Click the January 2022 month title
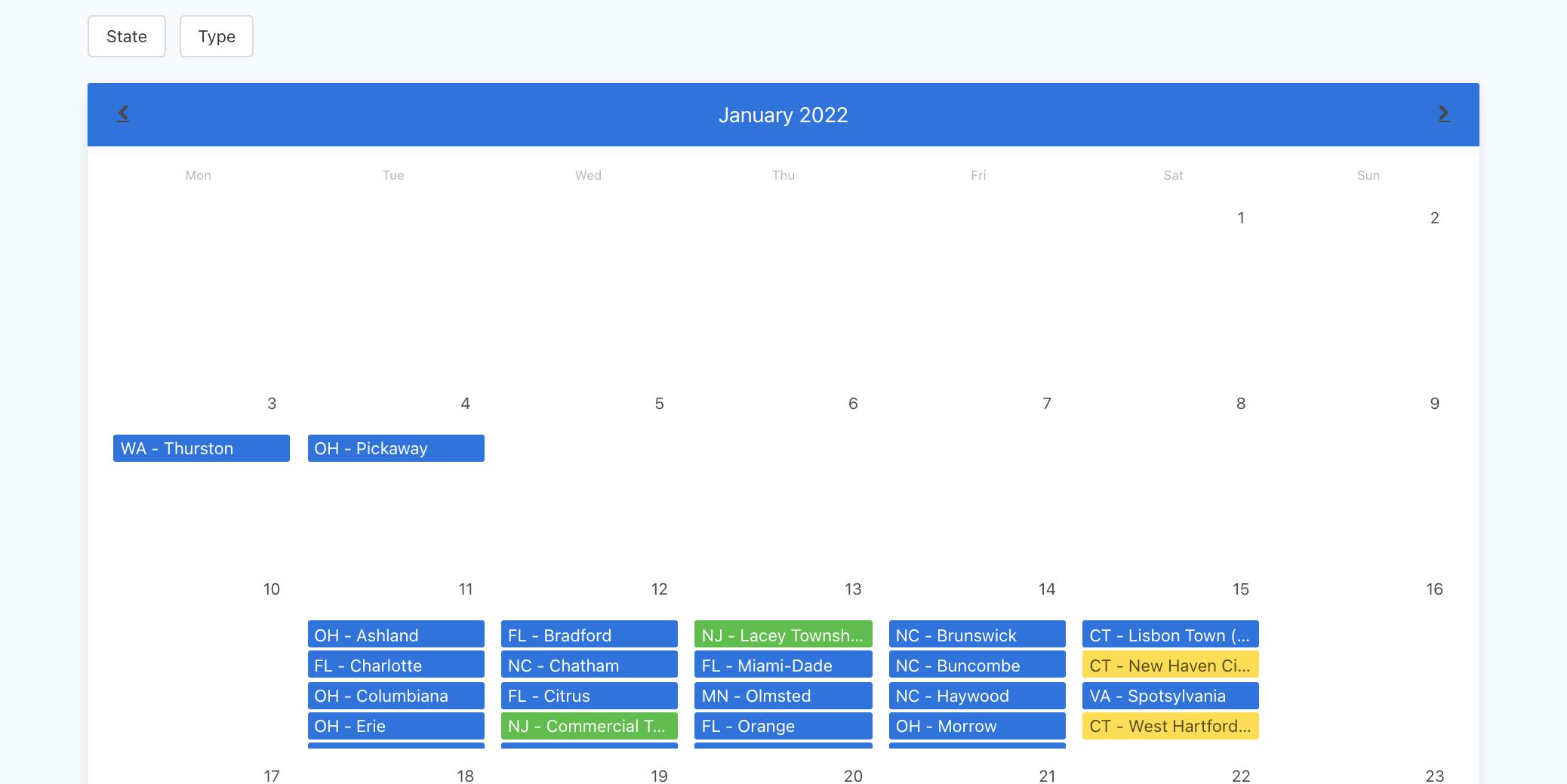This screenshot has height=784, width=1567. coord(783,115)
